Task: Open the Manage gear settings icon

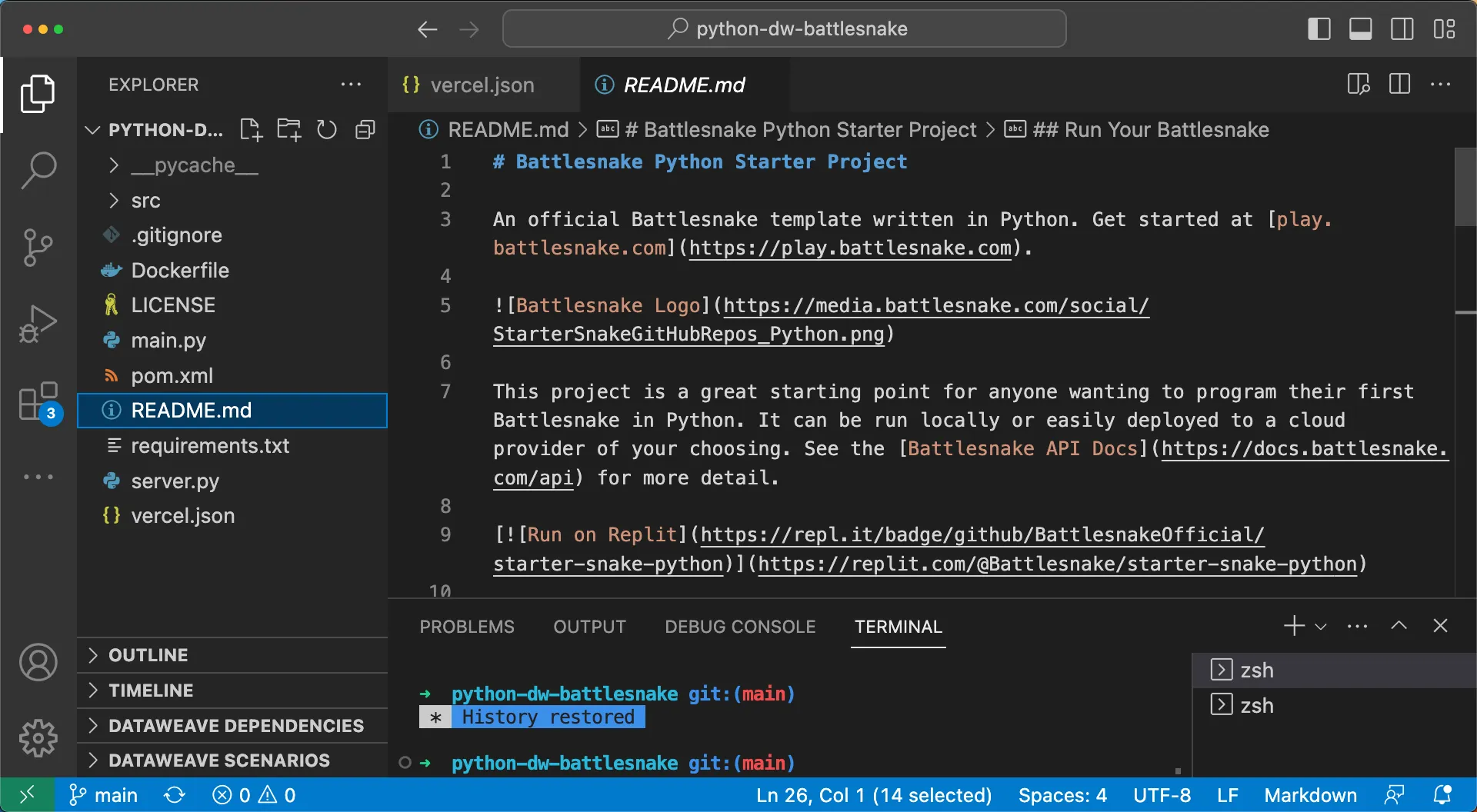Action: pyautogui.click(x=38, y=738)
